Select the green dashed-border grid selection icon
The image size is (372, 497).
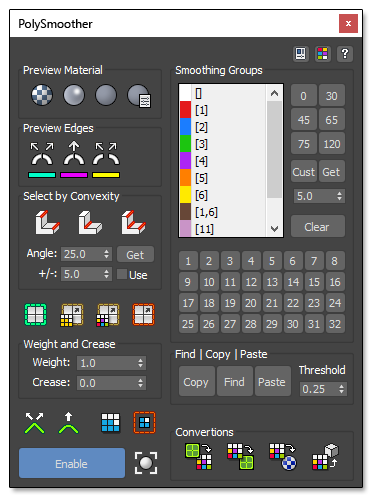point(35,314)
